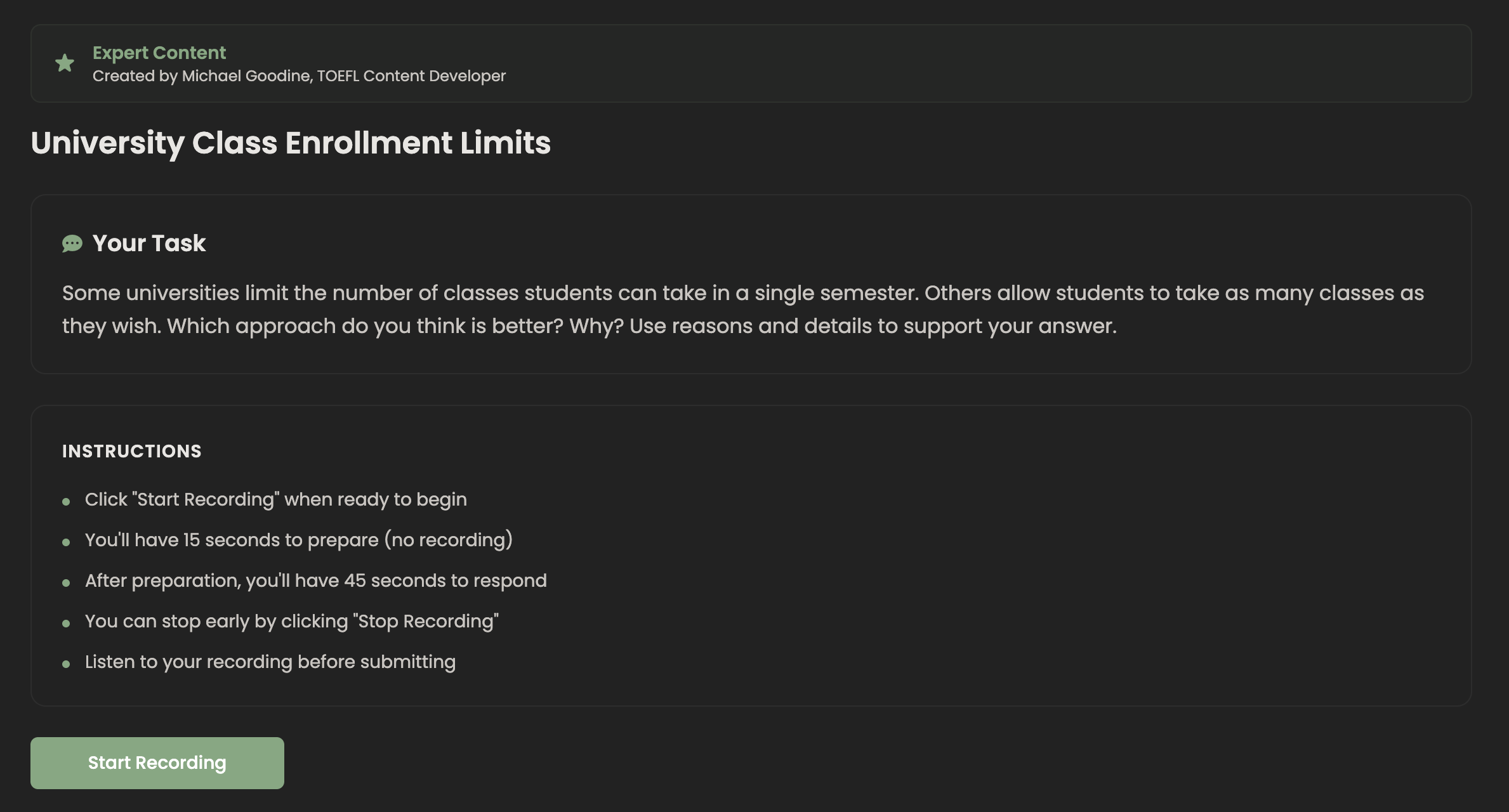Click the 'Stop Recording' instruction line
Screen dimensions: 1509x812
[292, 622]
